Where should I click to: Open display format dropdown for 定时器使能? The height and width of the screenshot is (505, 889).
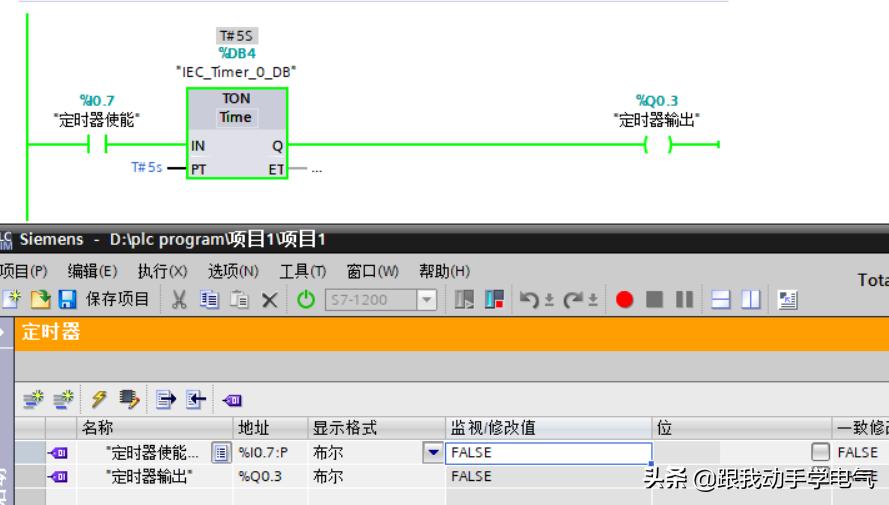433,452
